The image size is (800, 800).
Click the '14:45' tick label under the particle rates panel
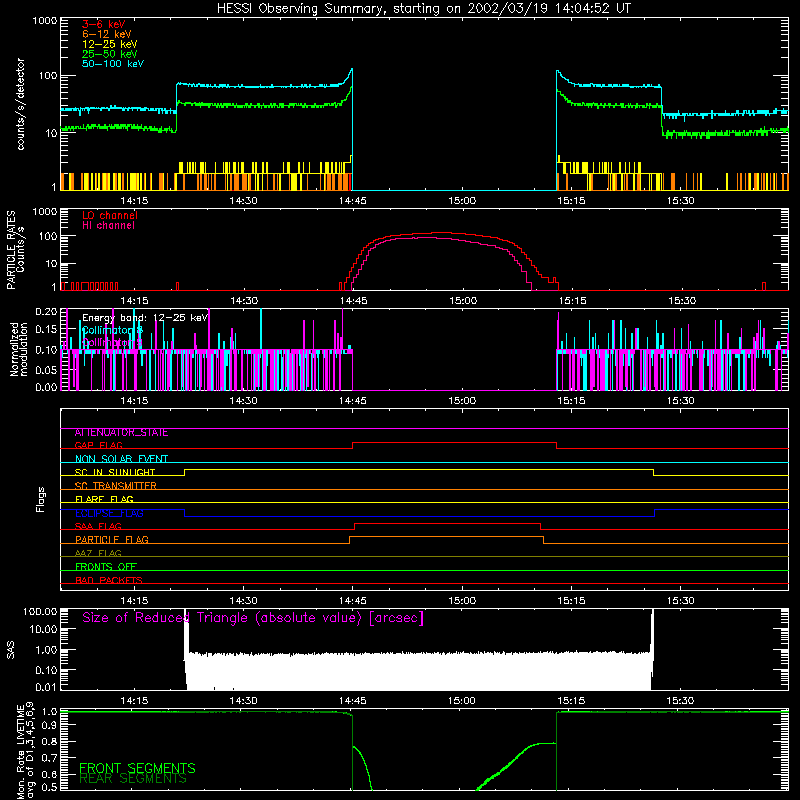coord(353,301)
